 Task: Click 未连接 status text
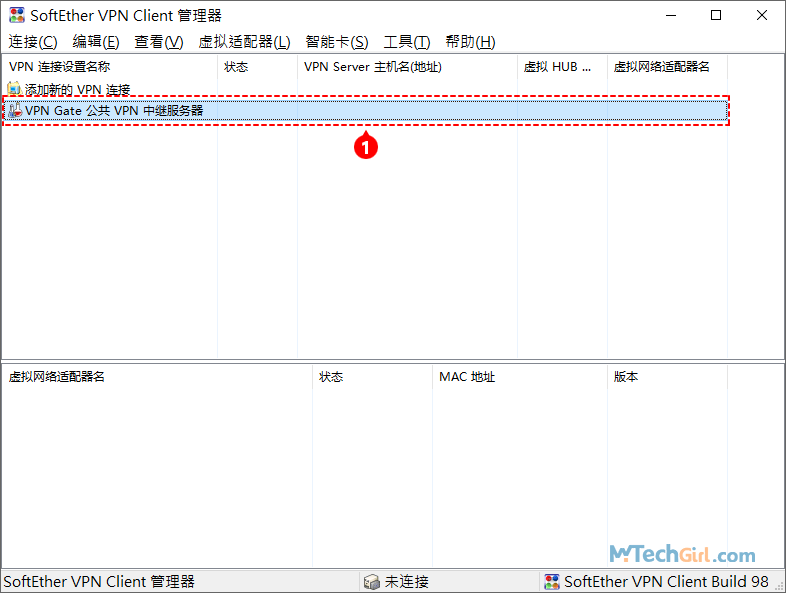tap(407, 581)
